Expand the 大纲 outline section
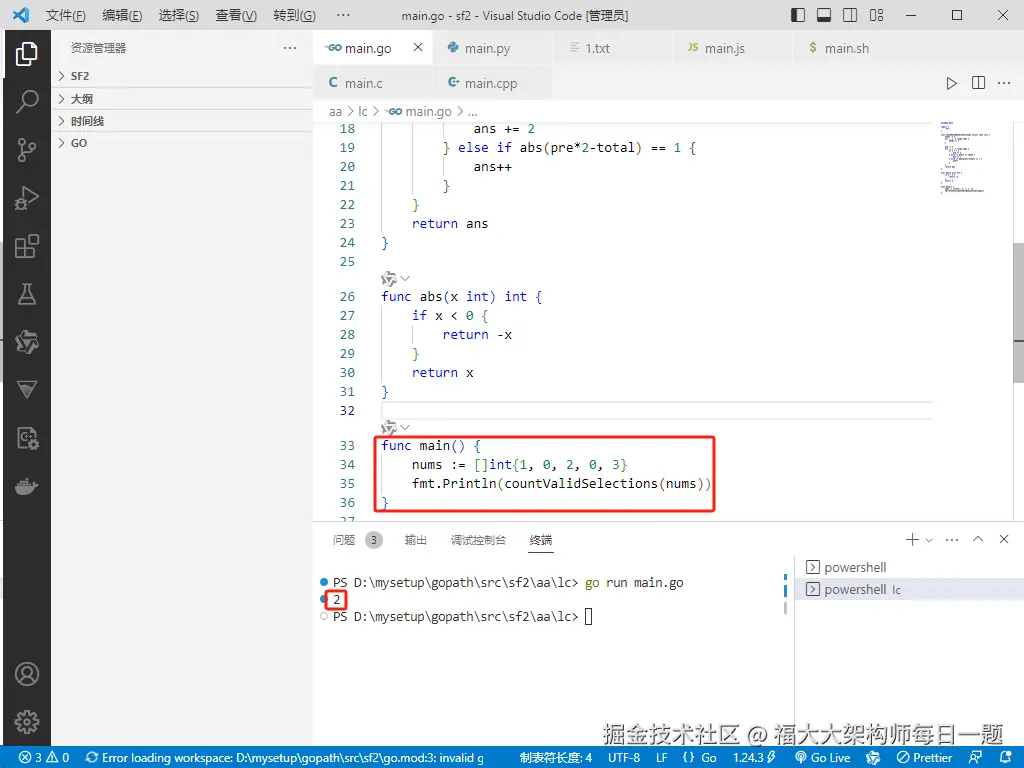The image size is (1024, 768). click(x=183, y=99)
